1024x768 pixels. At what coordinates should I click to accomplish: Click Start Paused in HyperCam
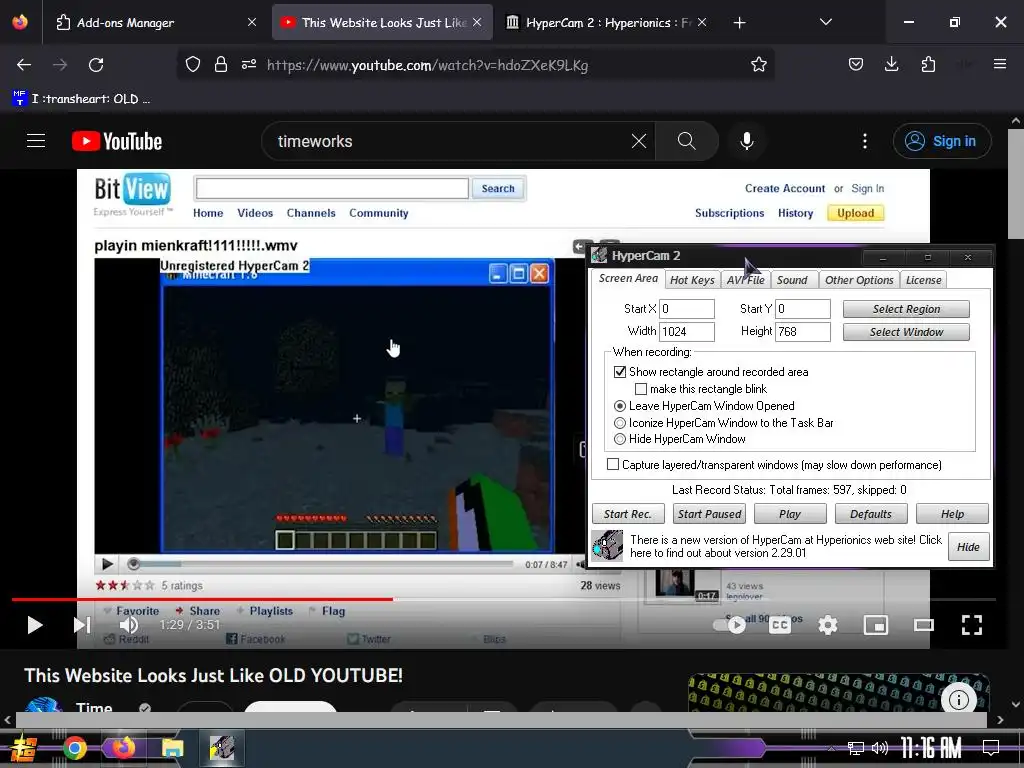pos(709,514)
